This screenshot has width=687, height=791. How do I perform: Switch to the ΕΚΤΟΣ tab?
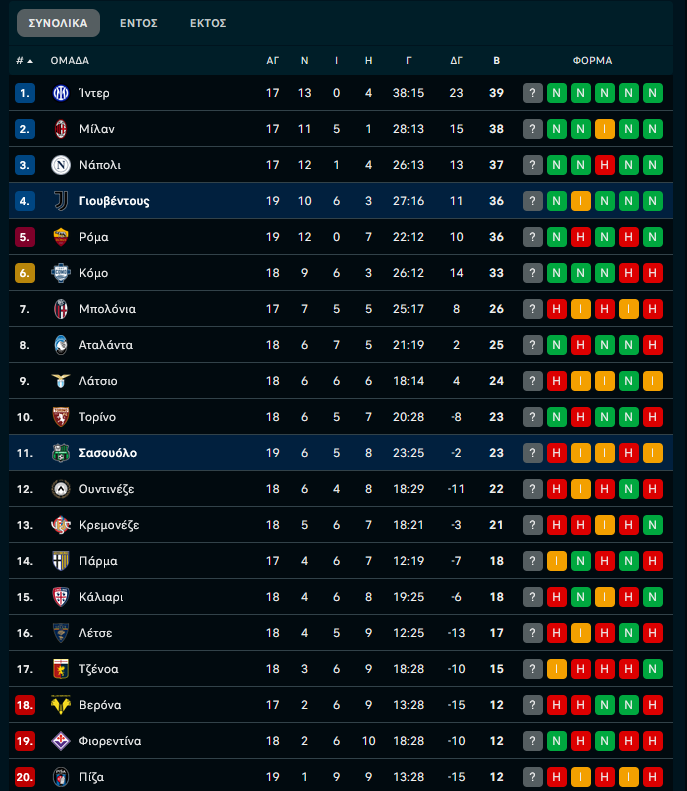(x=208, y=23)
